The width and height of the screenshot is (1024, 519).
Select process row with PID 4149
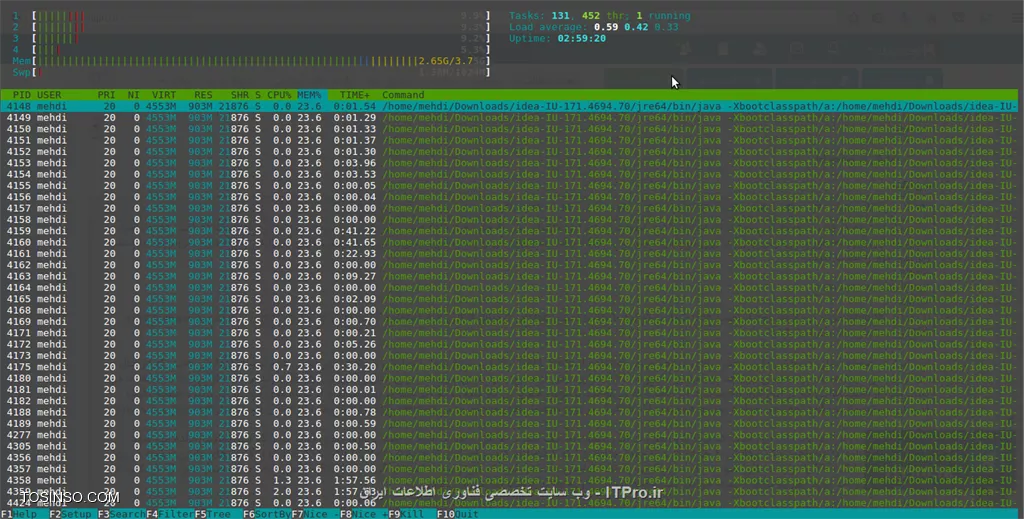coord(509,118)
